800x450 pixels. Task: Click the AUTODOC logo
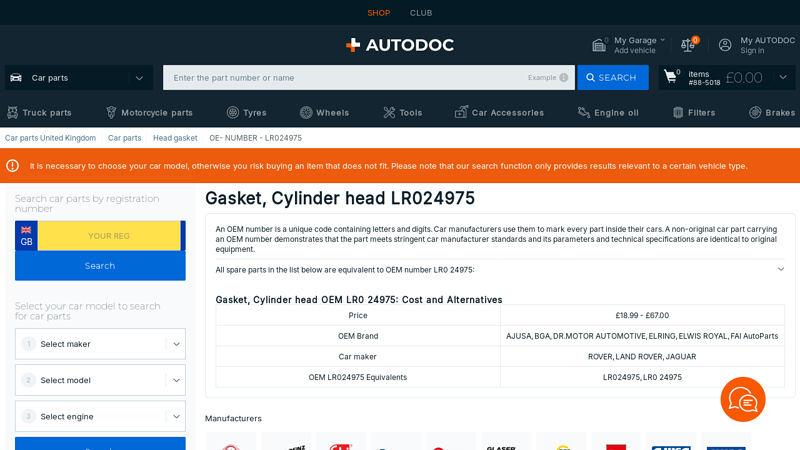pyautogui.click(x=399, y=45)
